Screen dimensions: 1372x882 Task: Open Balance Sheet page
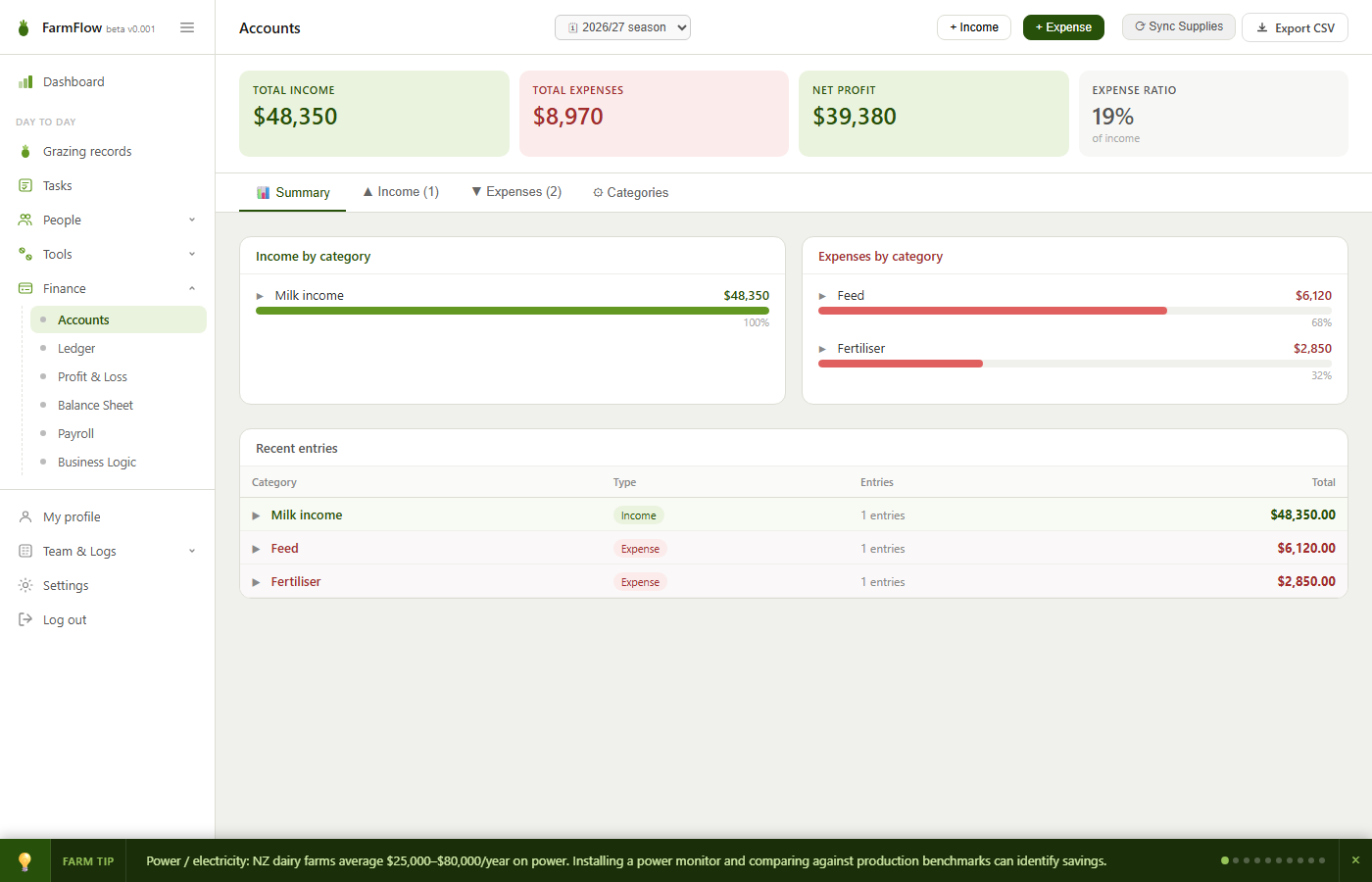point(119,405)
